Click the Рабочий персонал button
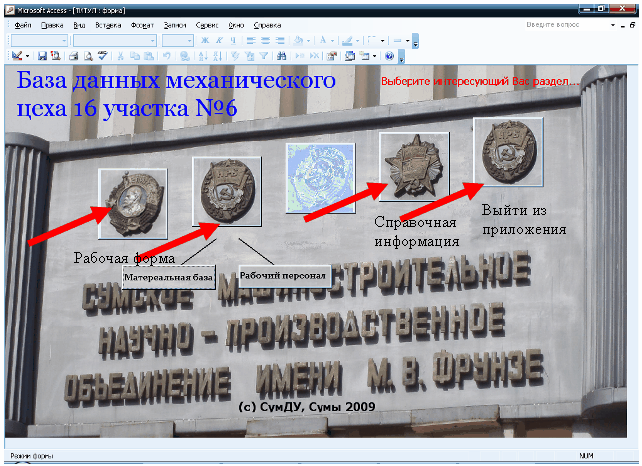Screen dimensions: 642x466 pos(283,276)
